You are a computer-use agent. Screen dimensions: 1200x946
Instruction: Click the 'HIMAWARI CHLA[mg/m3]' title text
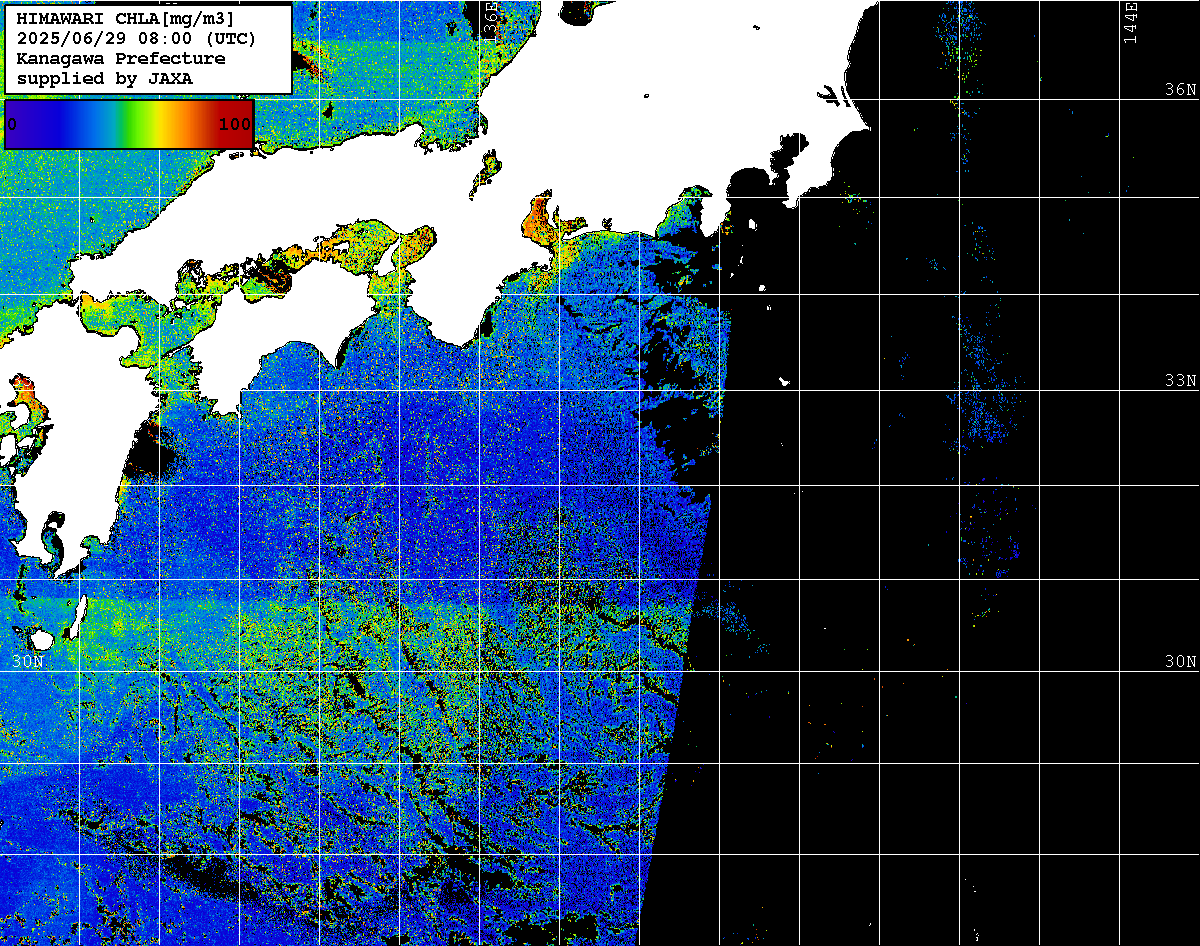click(x=125, y=19)
